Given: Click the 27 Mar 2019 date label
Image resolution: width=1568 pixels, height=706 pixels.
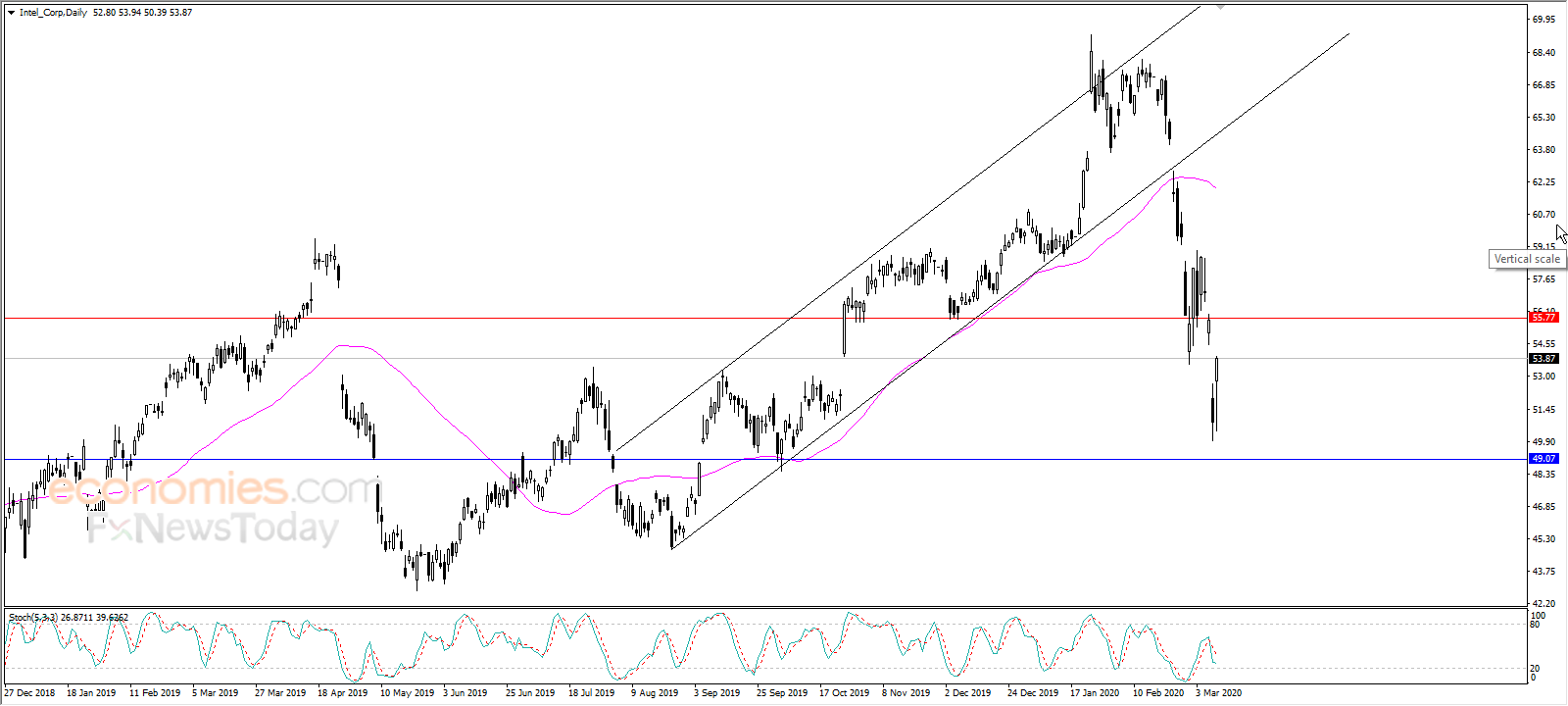Looking at the screenshot, I should tap(280, 693).
